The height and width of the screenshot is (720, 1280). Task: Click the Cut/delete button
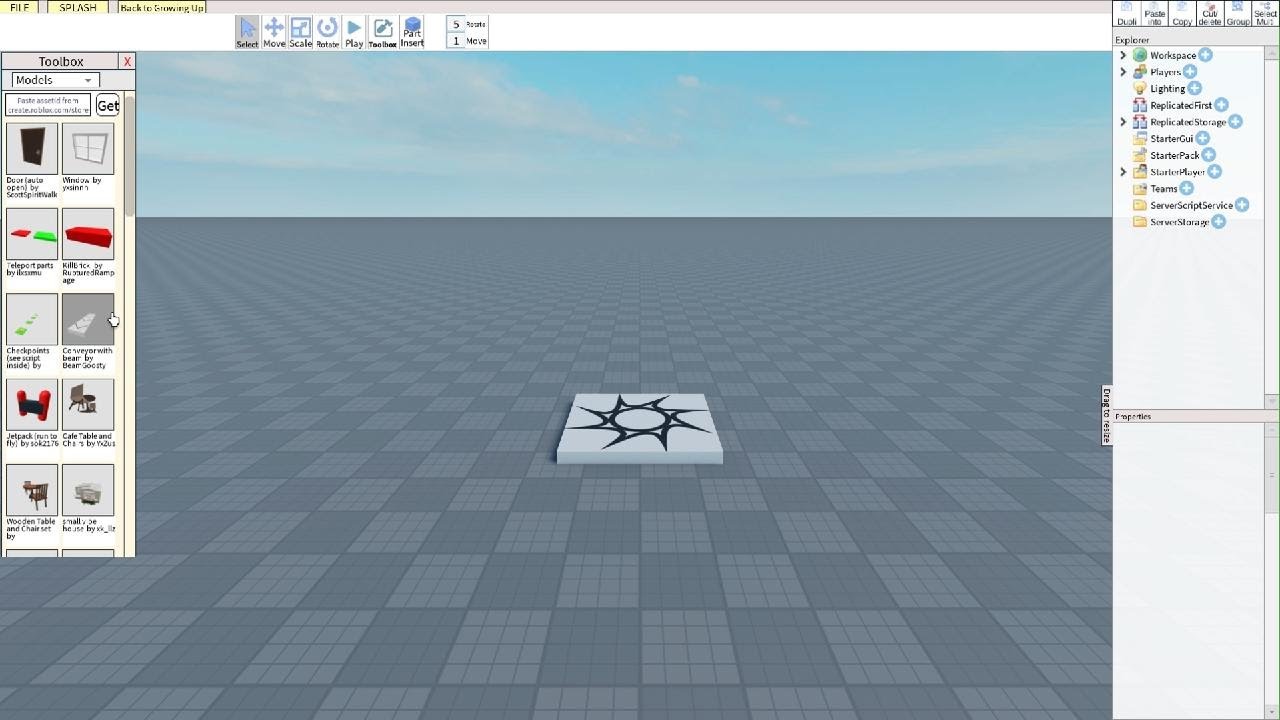click(x=1210, y=13)
